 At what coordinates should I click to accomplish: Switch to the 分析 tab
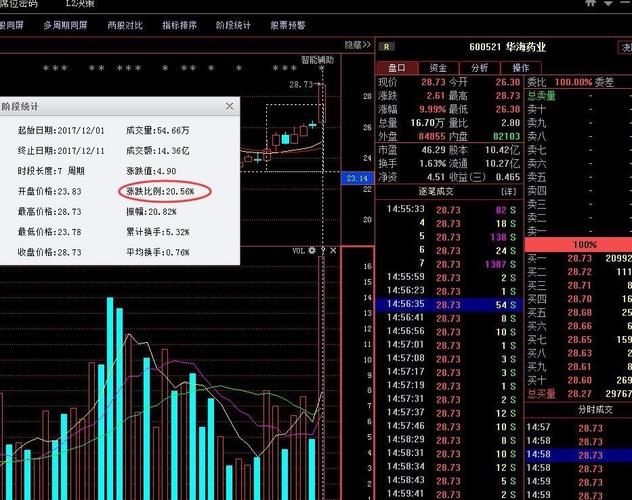pyautogui.click(x=479, y=68)
